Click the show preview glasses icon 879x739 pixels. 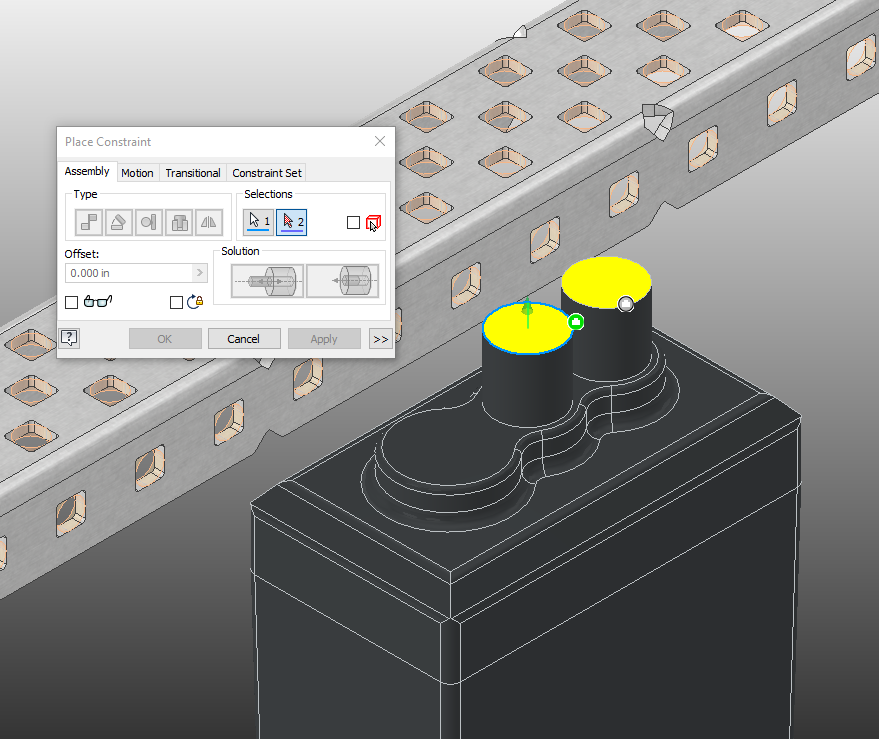98,301
